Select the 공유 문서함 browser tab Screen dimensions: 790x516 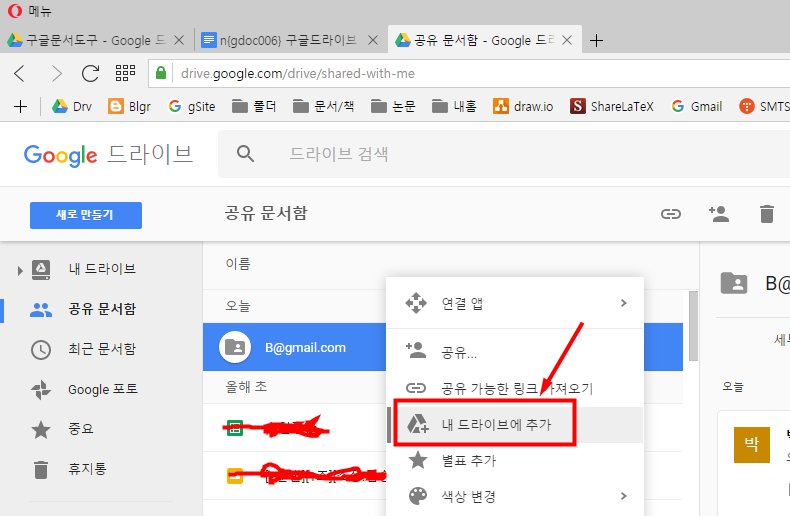[476, 40]
